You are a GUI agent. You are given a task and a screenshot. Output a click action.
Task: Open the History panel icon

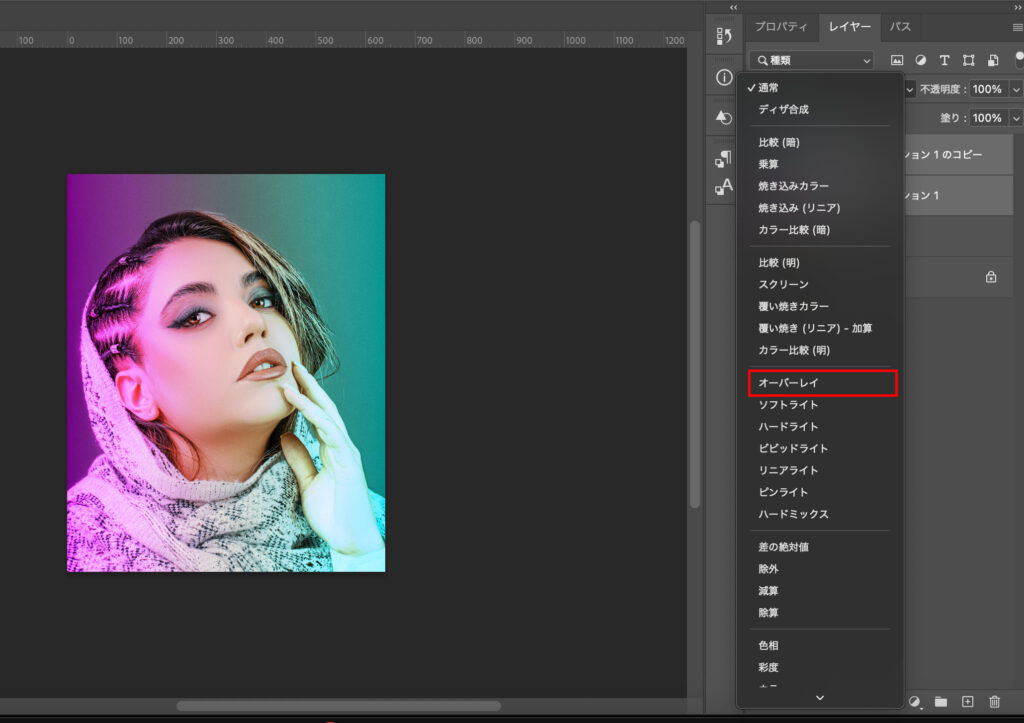coord(723,37)
